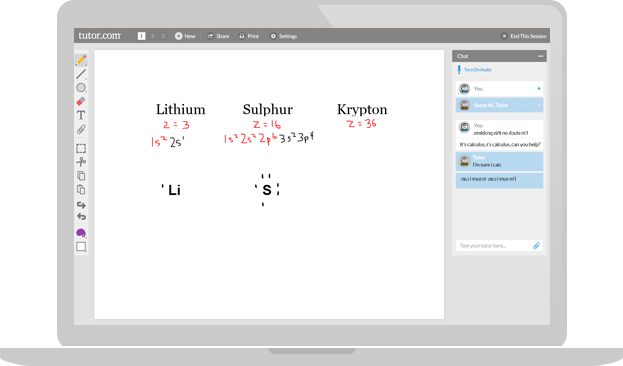Click the Share button
Viewport: 623px width, 366px height.
click(218, 36)
